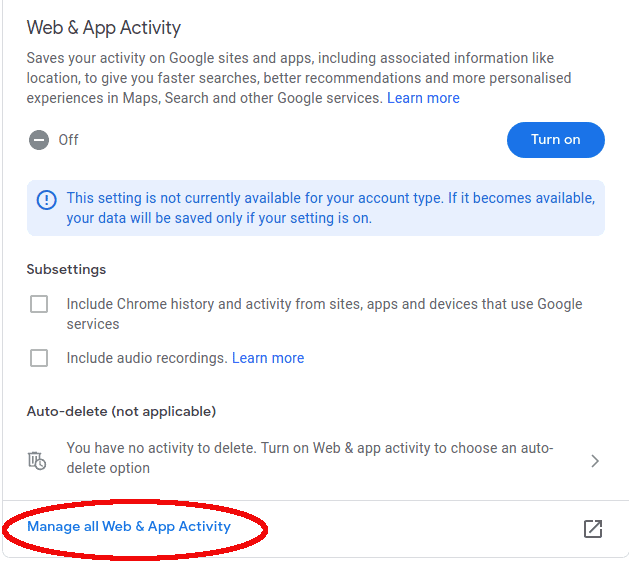The image size is (629, 562).
Task: Enable the Include audio recordings checkbox
Action: pos(39,358)
